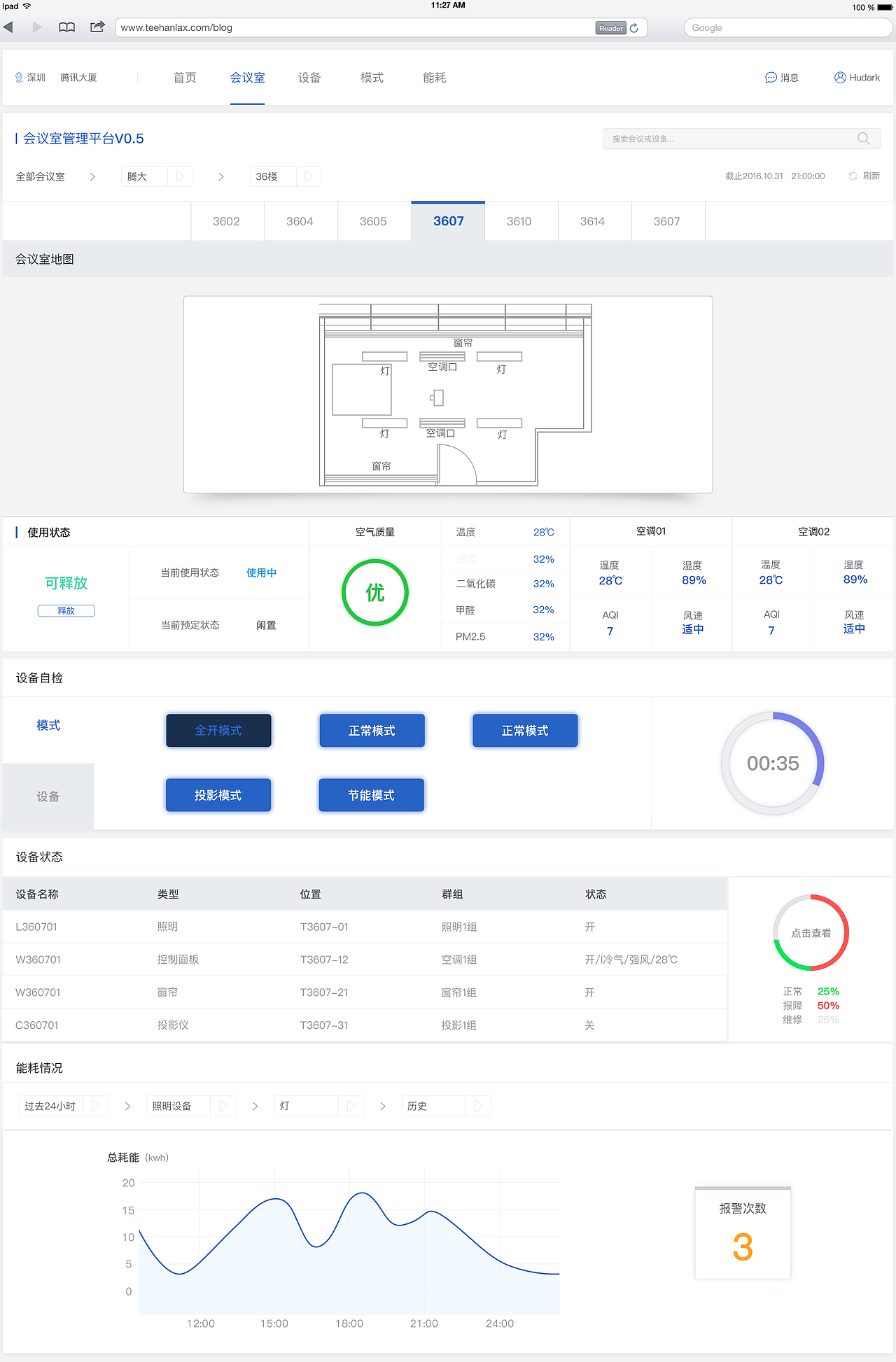Activate the 投影模式 button
Viewport: 896px width, 1362px height.
click(218, 795)
